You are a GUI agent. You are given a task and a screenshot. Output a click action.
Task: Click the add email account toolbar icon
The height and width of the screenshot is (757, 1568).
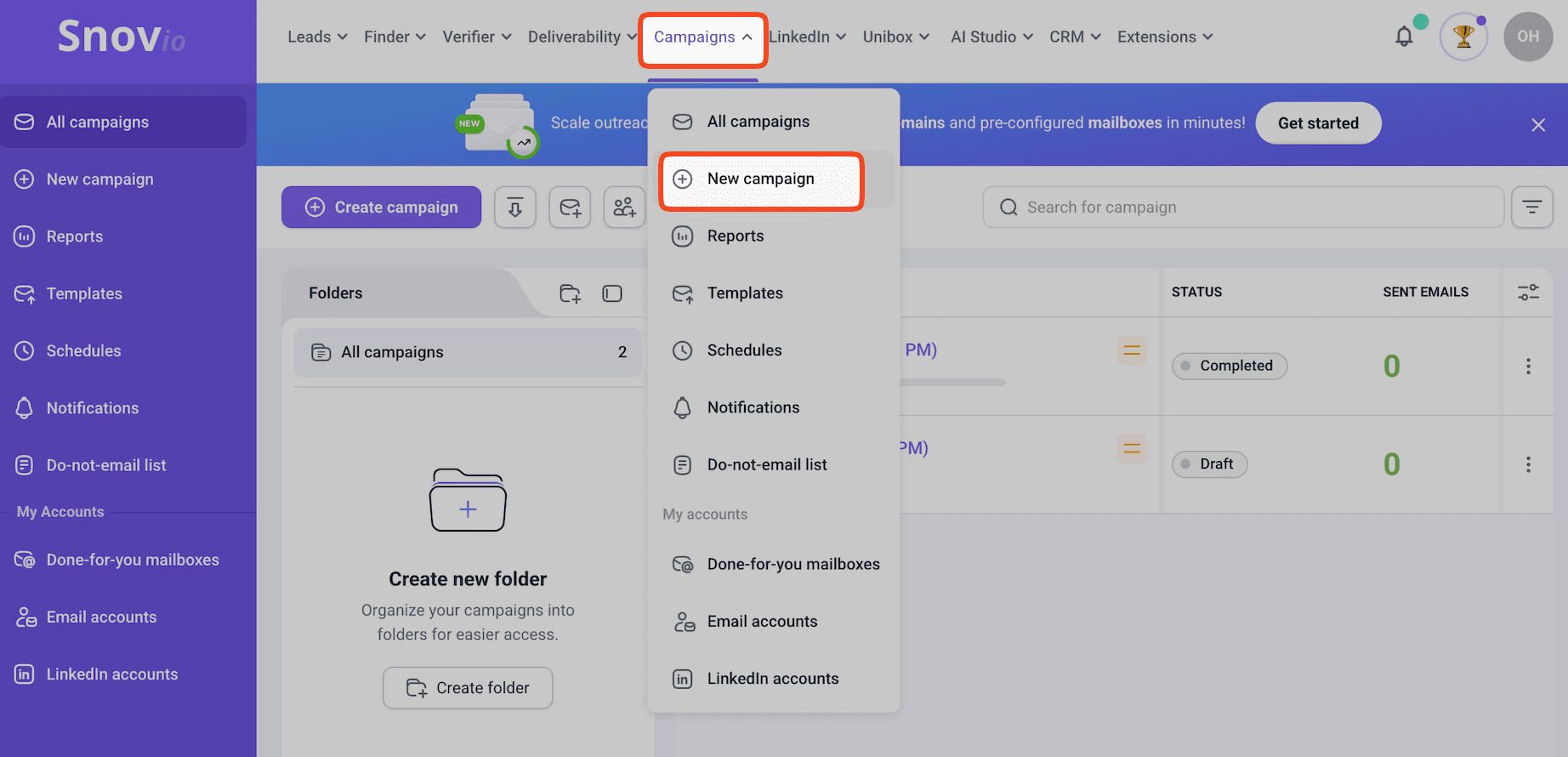point(570,208)
